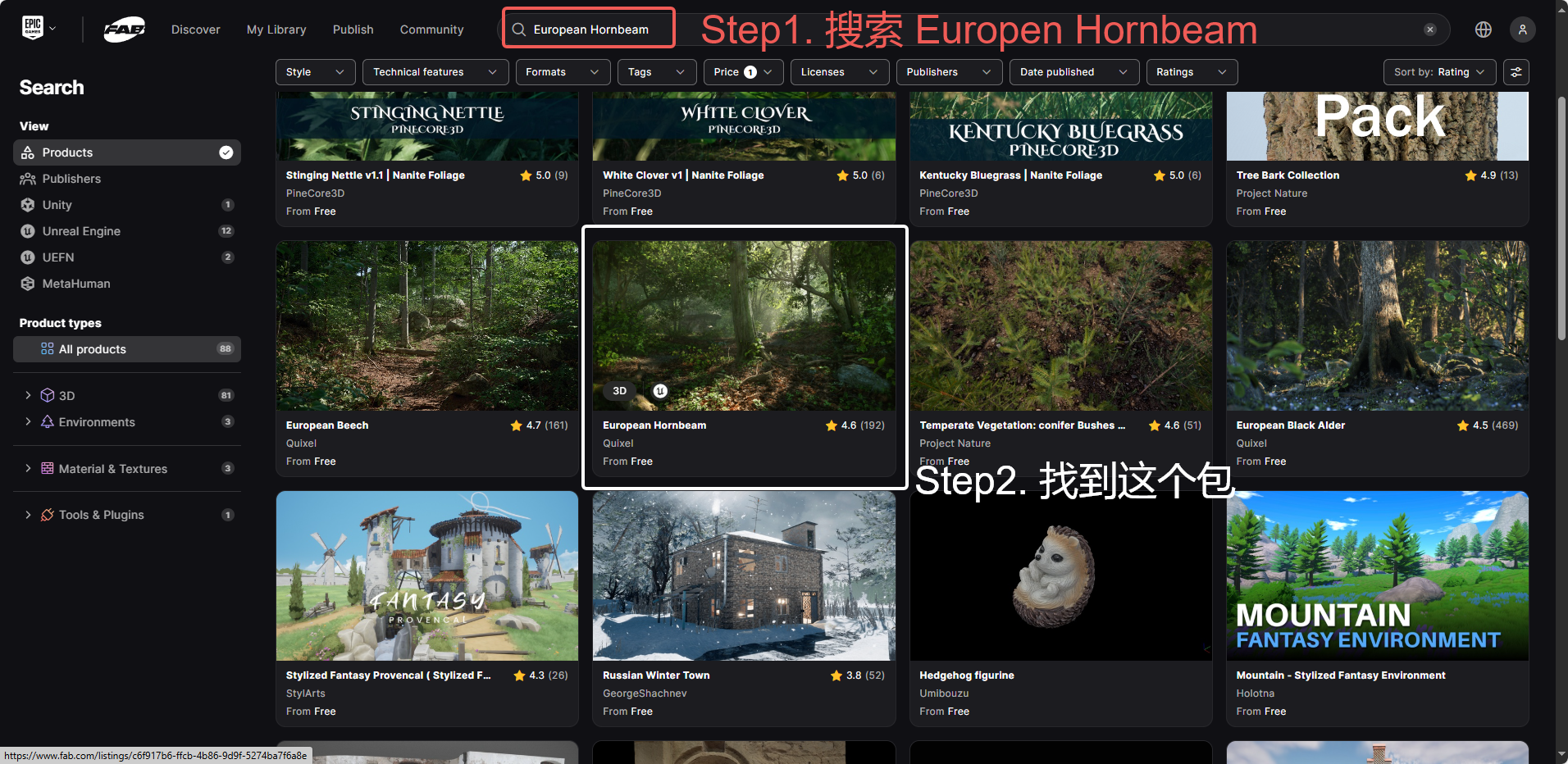This screenshot has width=1568, height=764.
Task: Select the UEFN filter icon
Action: (x=28, y=257)
